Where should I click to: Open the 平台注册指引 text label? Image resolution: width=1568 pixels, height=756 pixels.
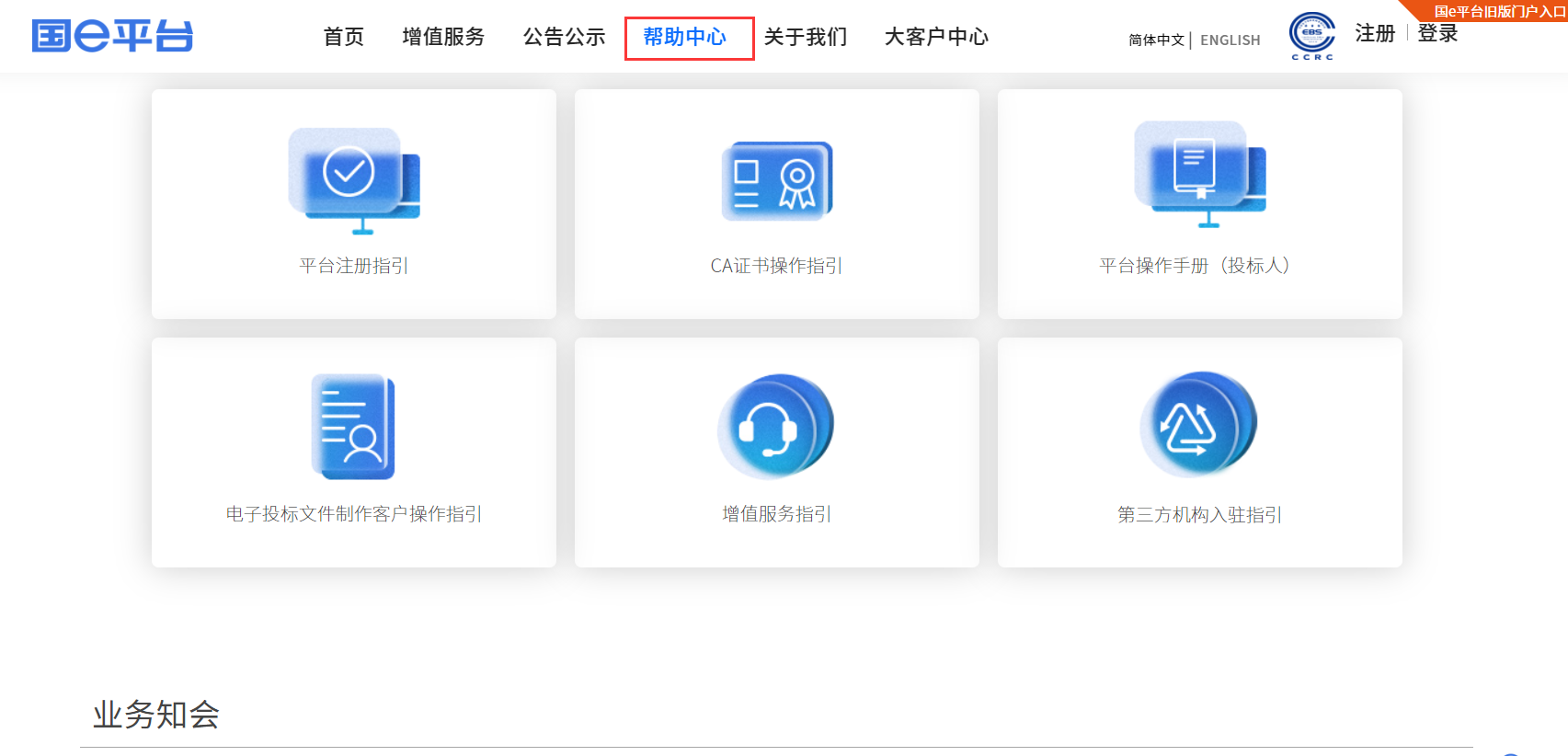354,266
